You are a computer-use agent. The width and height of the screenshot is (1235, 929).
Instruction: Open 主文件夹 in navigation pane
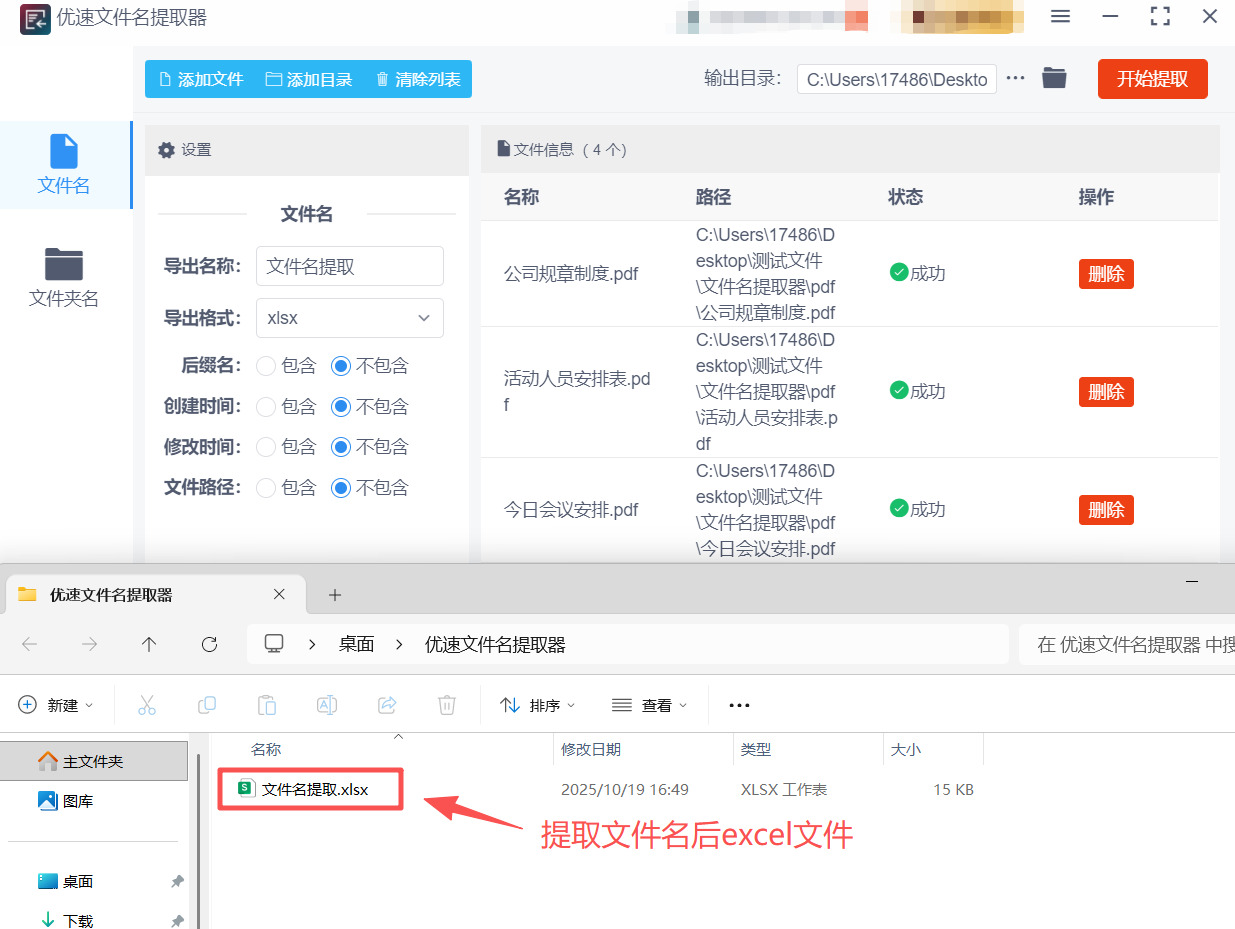pos(94,761)
